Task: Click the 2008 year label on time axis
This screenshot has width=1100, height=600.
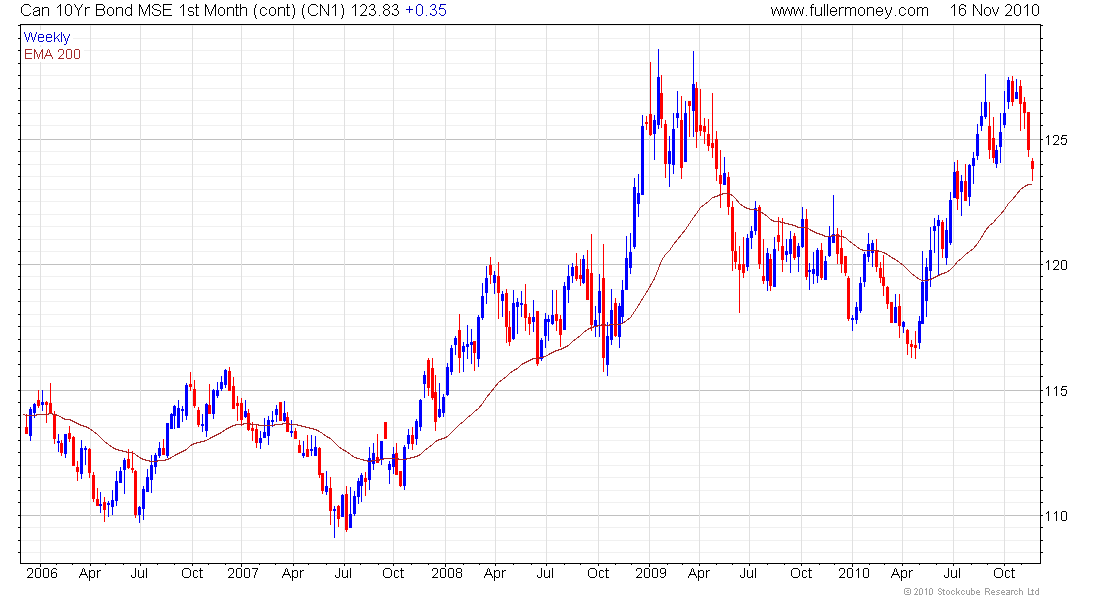Action: point(447,574)
